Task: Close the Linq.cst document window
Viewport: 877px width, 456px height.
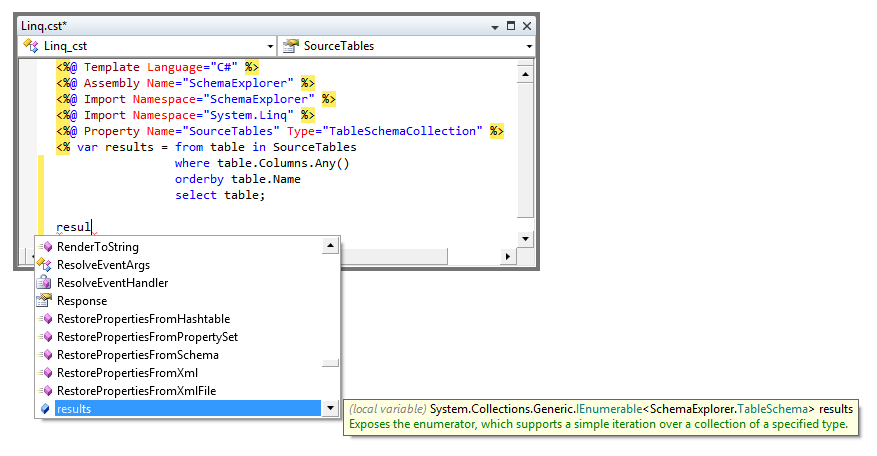Action: (527, 26)
